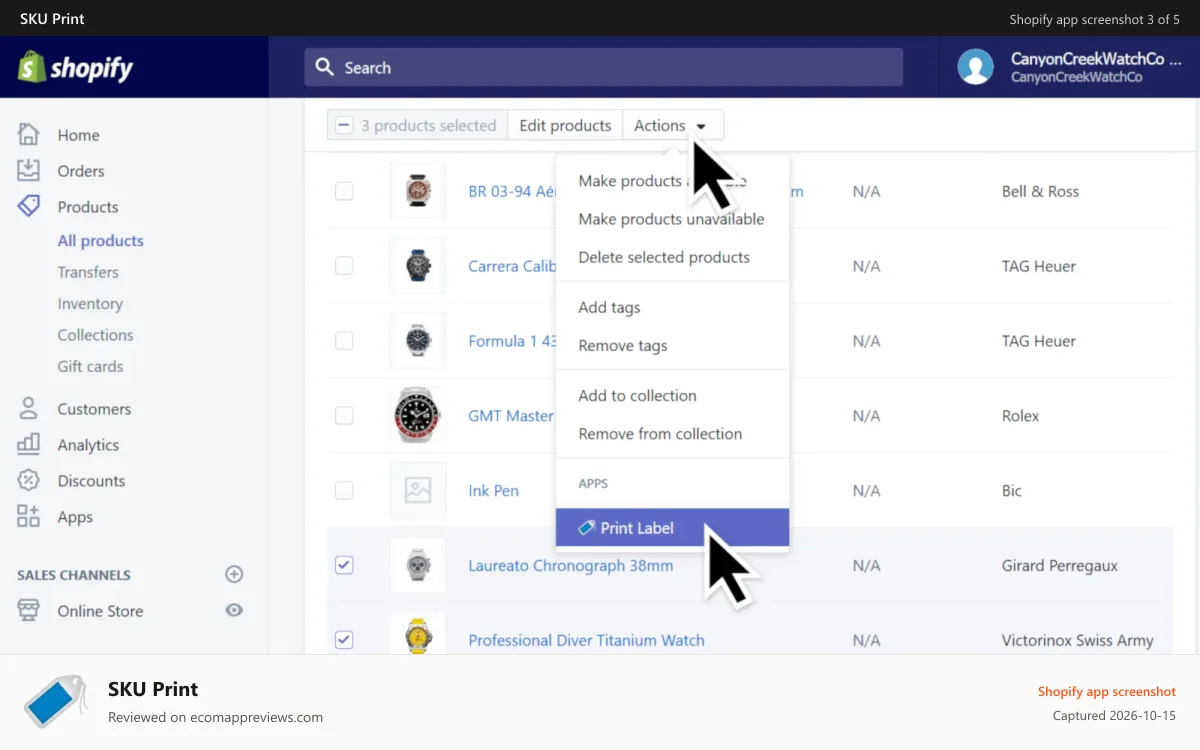Click the Analytics chart icon
1200x750 pixels.
tap(29, 445)
